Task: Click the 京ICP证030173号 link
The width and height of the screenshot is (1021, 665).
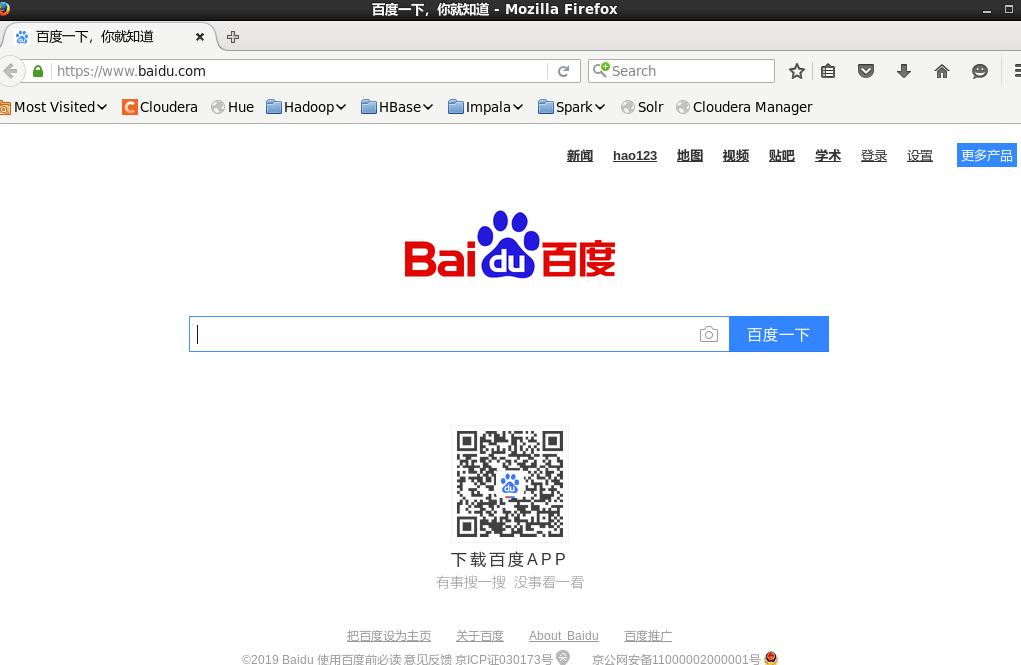Action: tap(504, 659)
